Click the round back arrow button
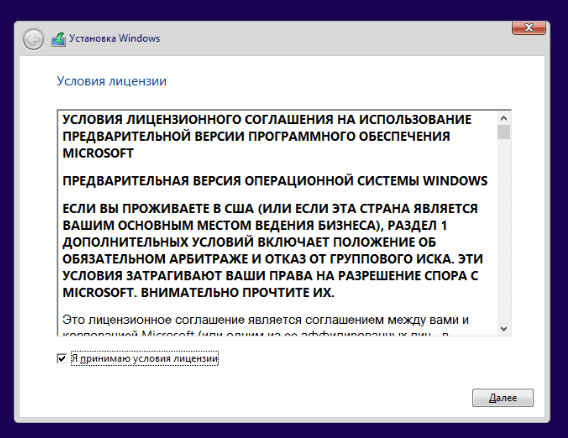The height and width of the screenshot is (438, 568). coord(33,39)
